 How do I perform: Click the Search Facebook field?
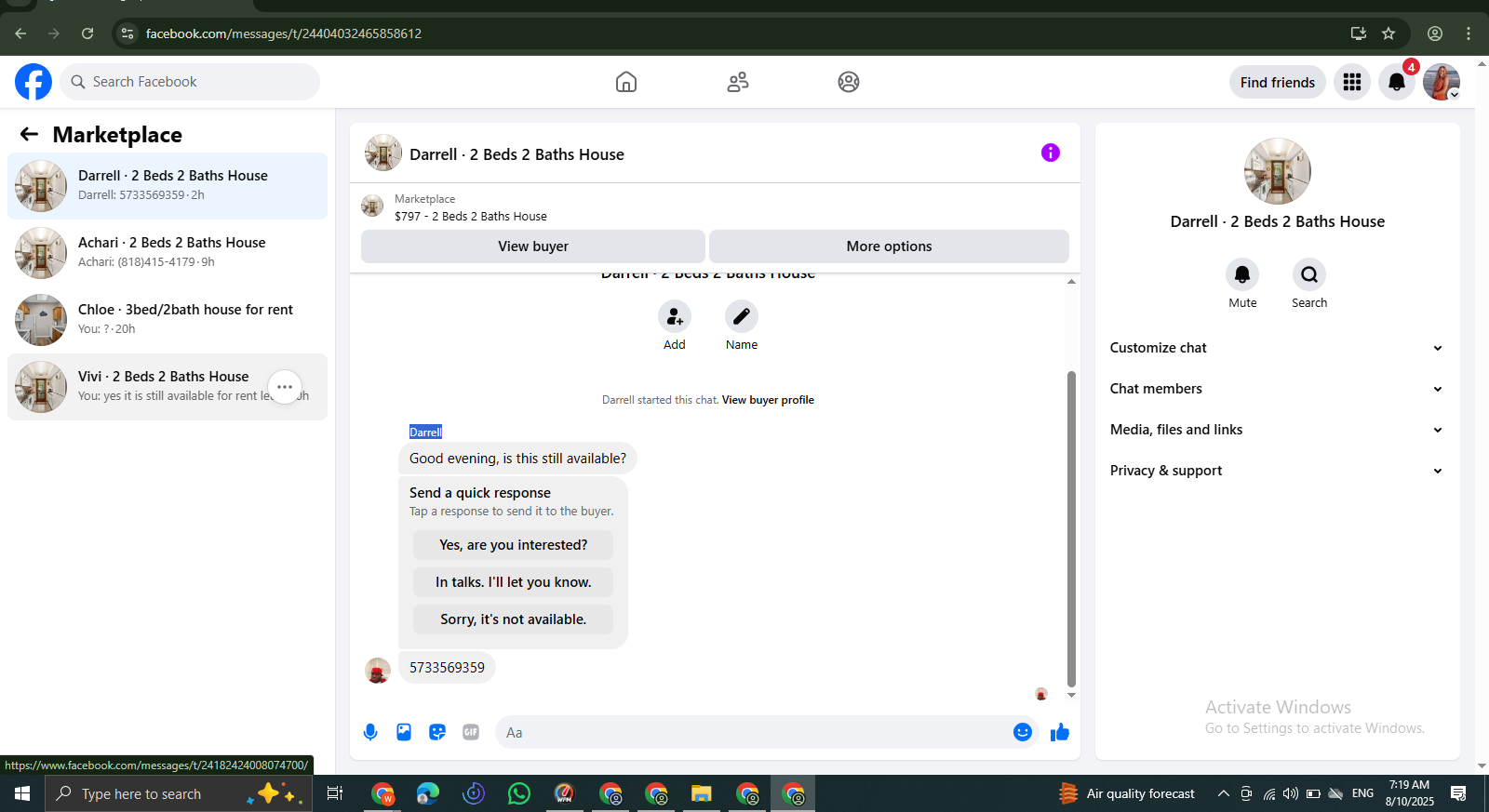(x=190, y=82)
